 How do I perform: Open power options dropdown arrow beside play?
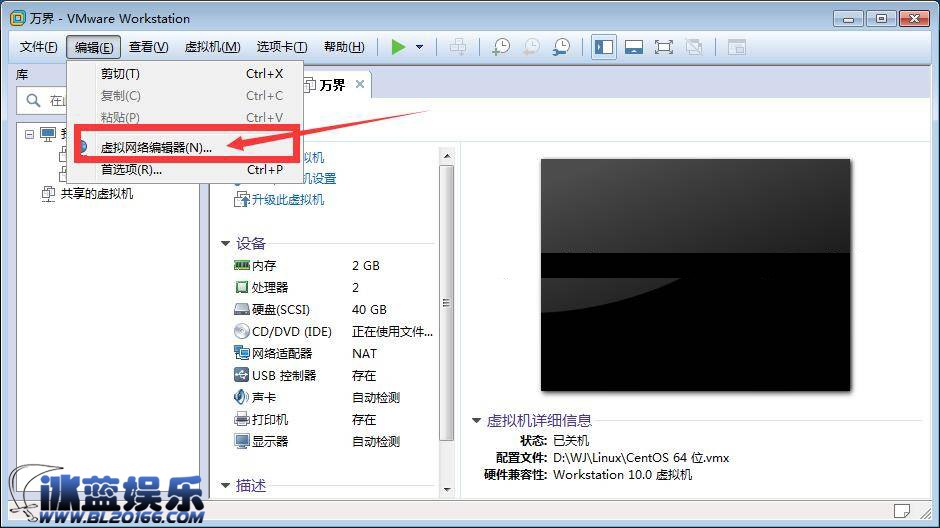coord(420,47)
